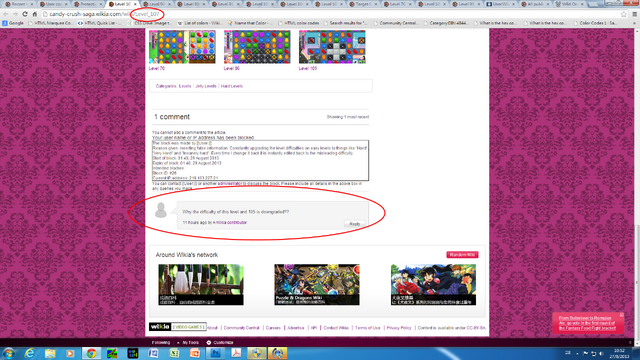This screenshot has width=640, height=360.
Task: Open the Level 70 text link
Action: click(157, 69)
